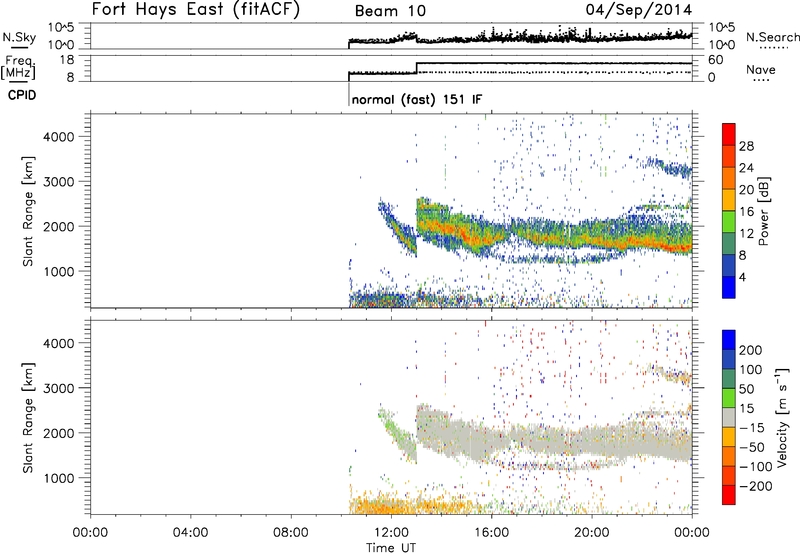
Task: Click the gray band of the velocity color bar
Action: click(x=729, y=417)
